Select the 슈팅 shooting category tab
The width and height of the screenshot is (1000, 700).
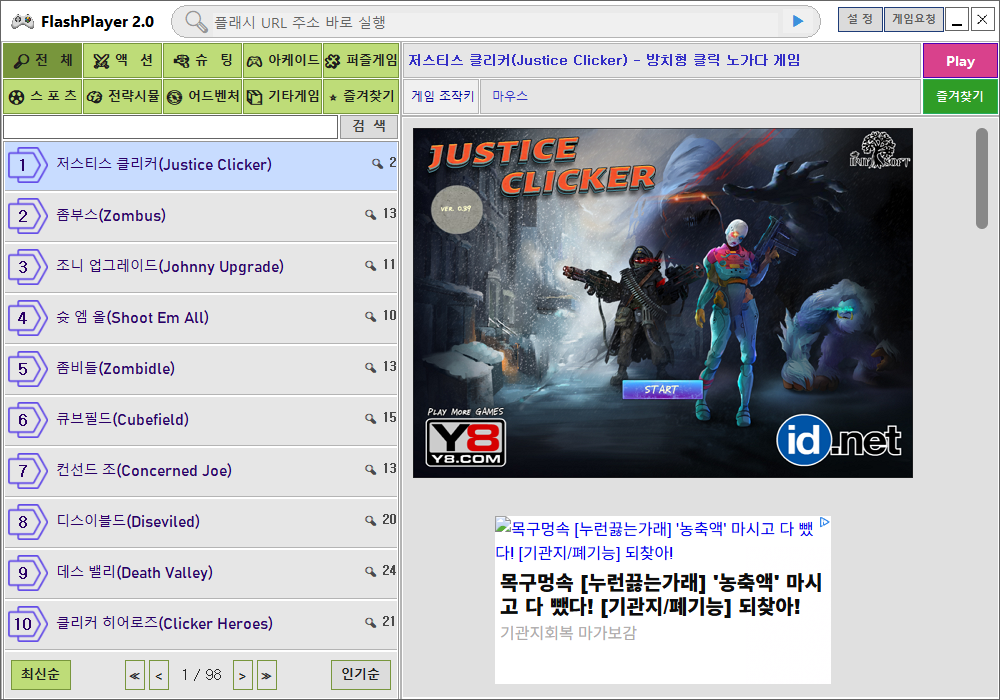pyautogui.click(x=202, y=61)
